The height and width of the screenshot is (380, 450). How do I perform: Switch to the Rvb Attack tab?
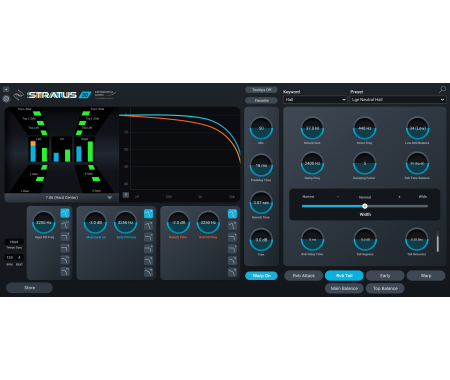304,276
